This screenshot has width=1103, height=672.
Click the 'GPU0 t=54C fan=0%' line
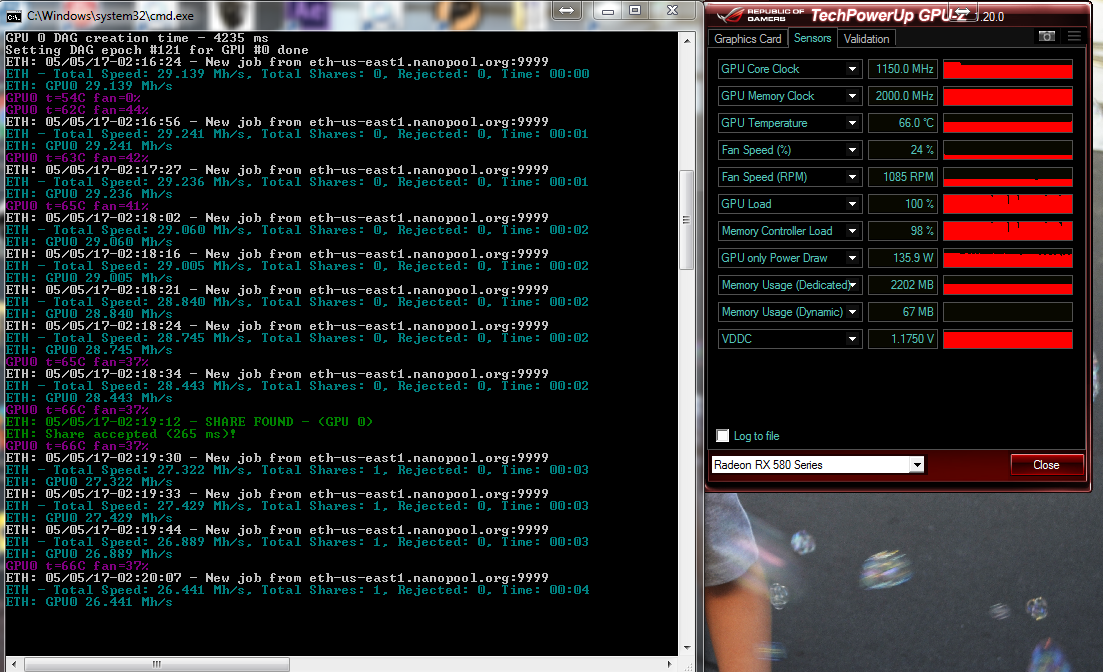click(x=73, y=98)
